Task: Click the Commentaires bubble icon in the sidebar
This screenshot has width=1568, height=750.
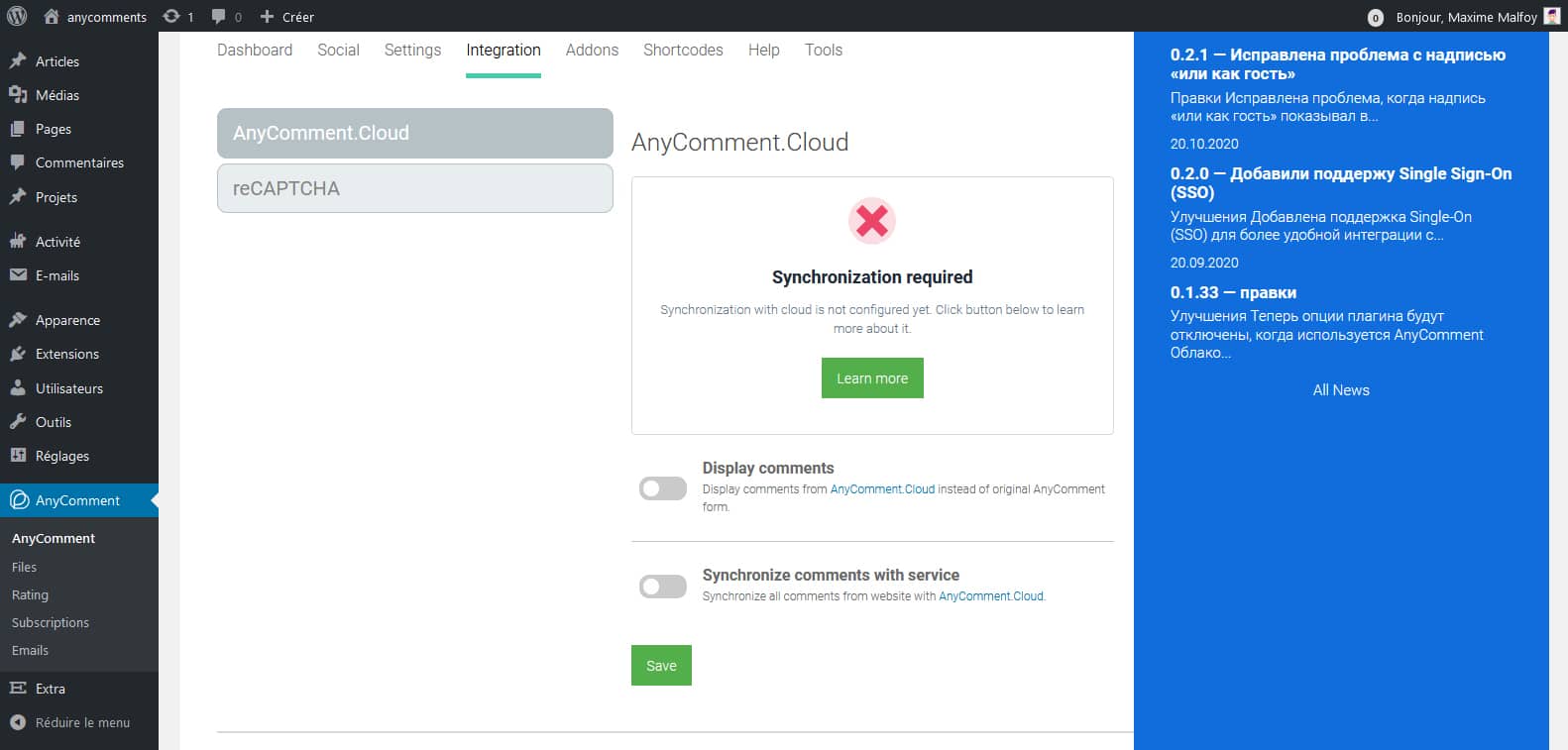Action: [x=18, y=162]
